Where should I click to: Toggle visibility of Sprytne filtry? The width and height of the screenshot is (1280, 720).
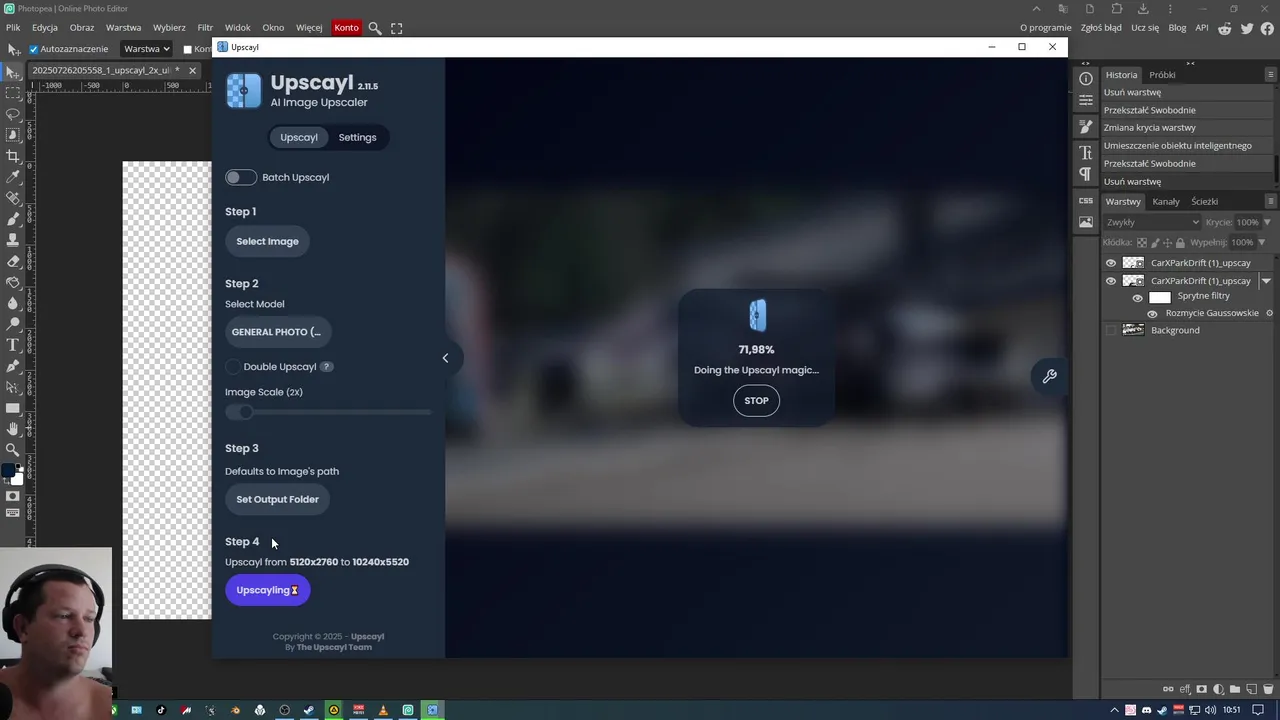1138,298
